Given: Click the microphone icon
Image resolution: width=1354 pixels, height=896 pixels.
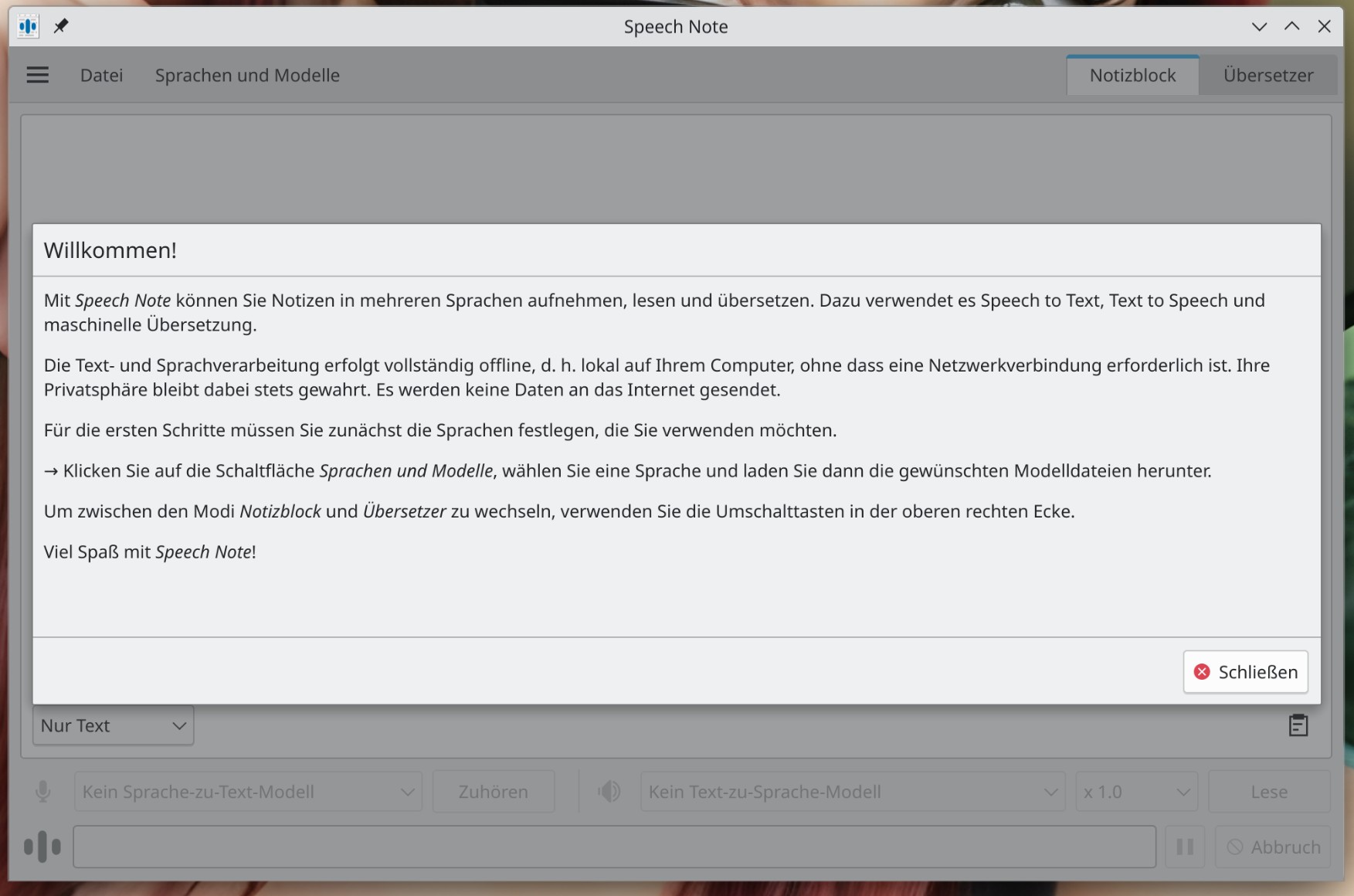Looking at the screenshot, I should [43, 792].
